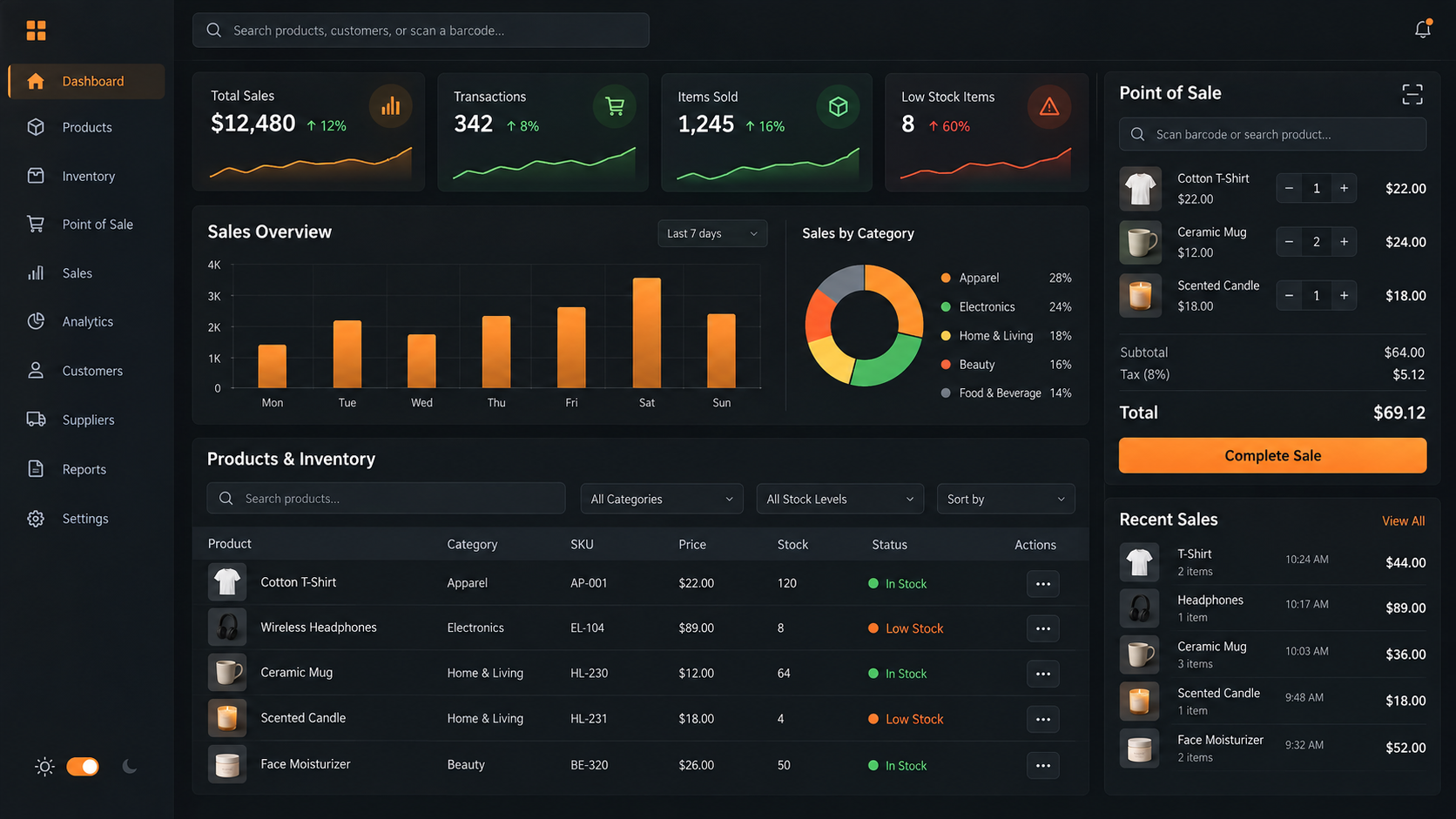Go to Dashboard in the sidebar
The image size is (1456, 819).
(x=86, y=81)
